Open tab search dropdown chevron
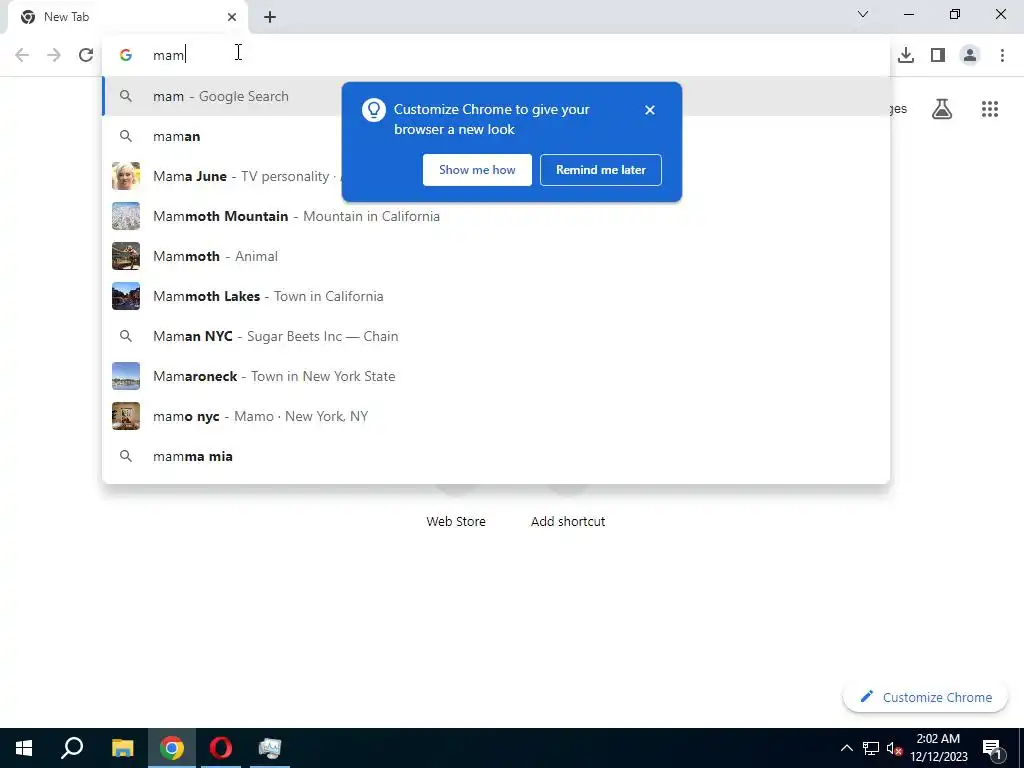This screenshot has height=768, width=1024. [x=863, y=14]
